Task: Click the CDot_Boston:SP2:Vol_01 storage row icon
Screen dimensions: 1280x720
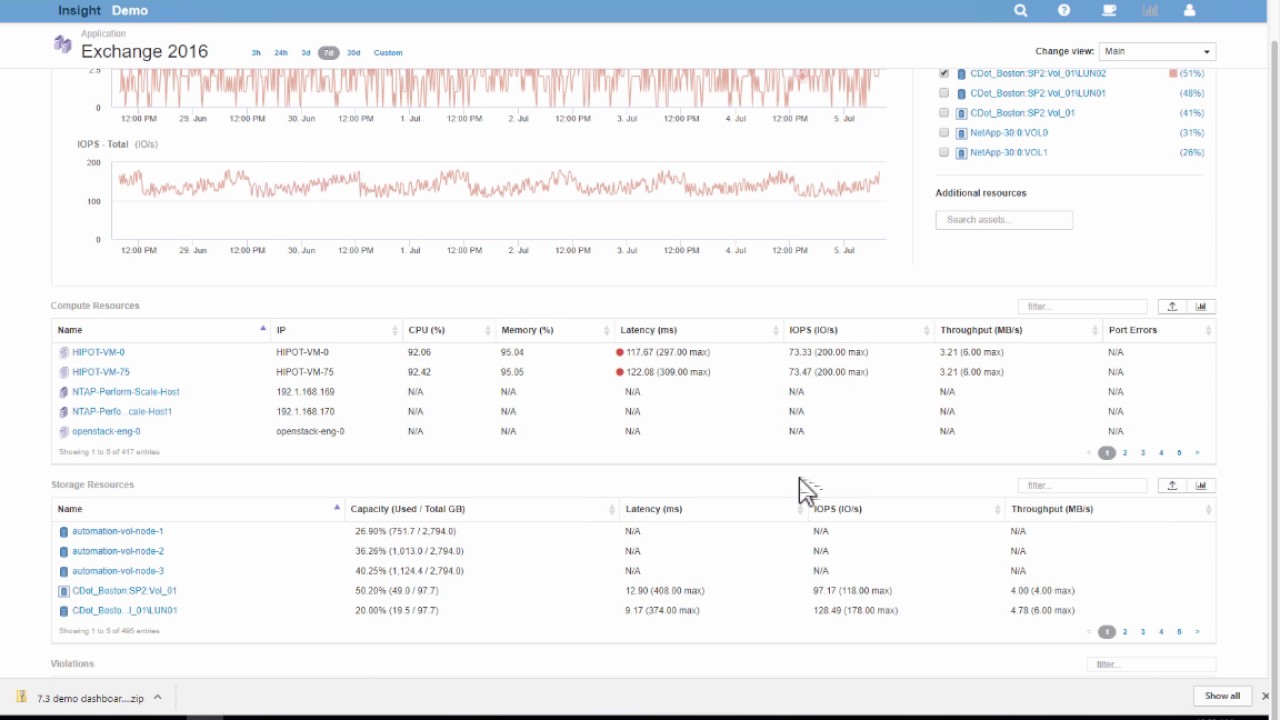Action: tap(64, 591)
